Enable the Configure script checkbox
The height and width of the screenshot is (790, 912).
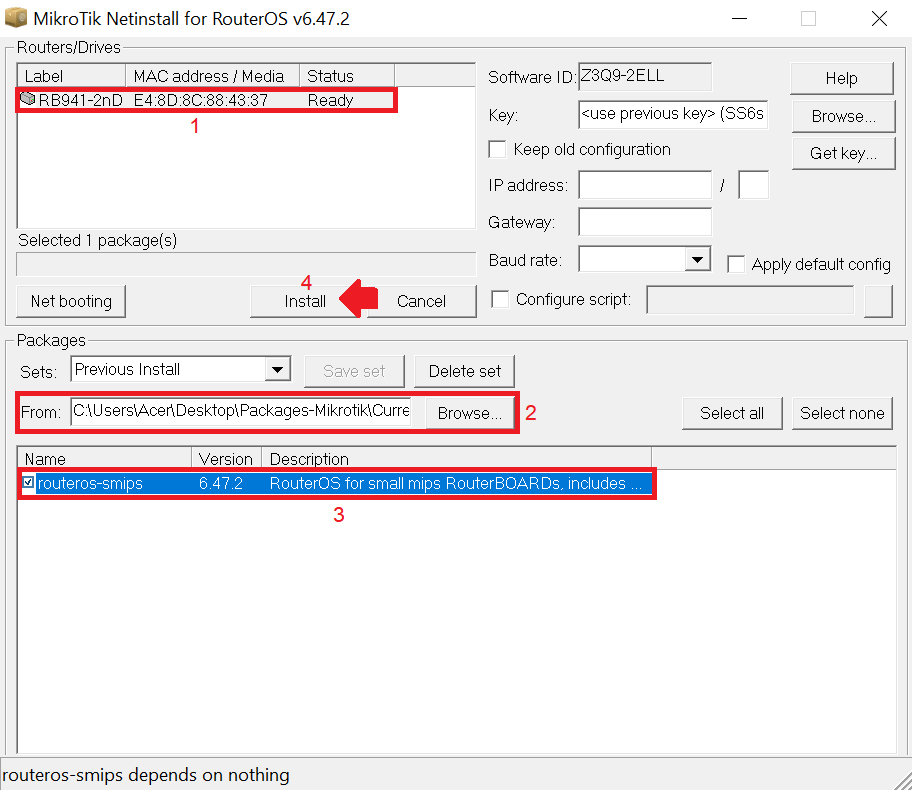coord(500,299)
